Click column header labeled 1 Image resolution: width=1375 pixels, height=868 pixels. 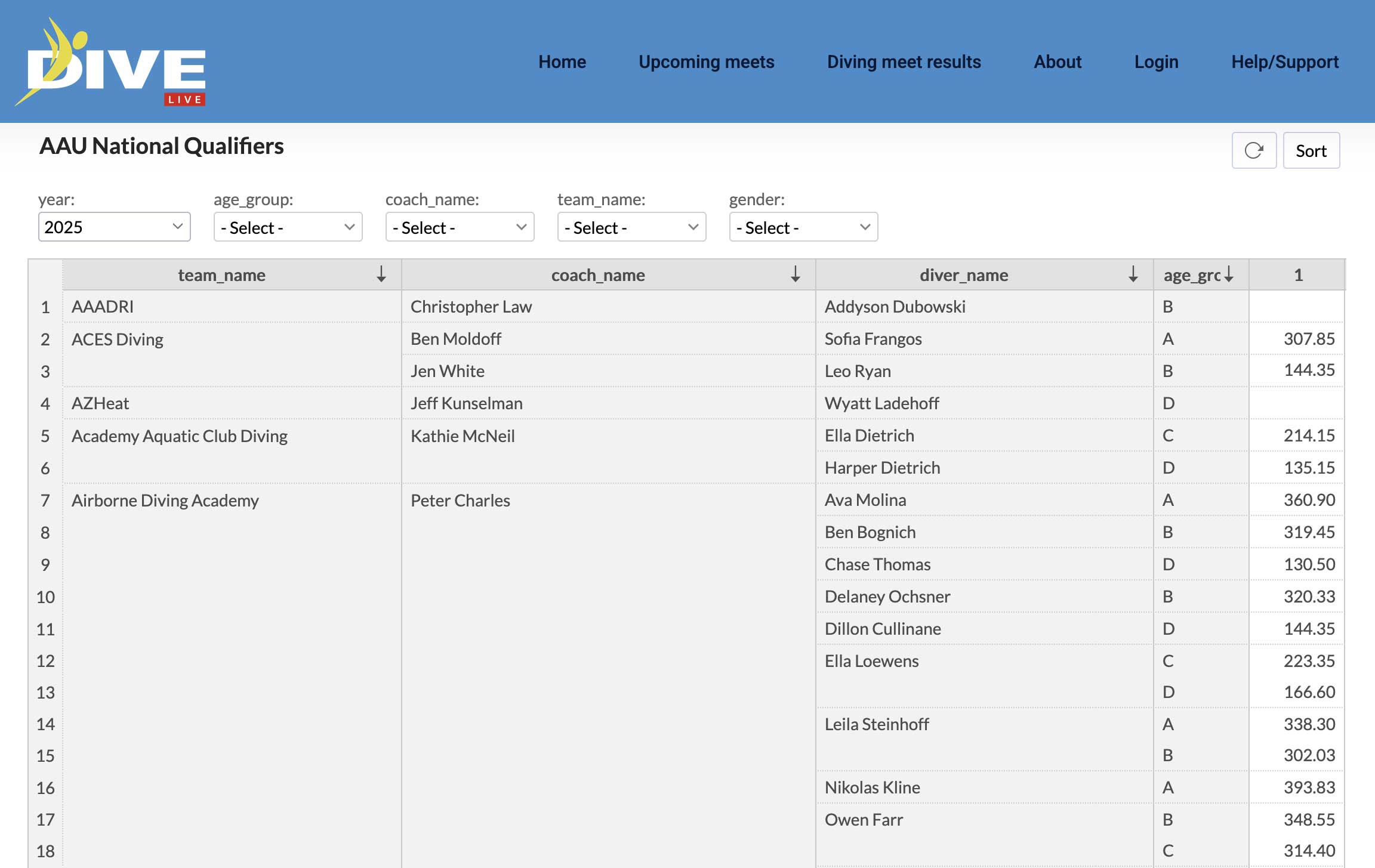point(1297,275)
